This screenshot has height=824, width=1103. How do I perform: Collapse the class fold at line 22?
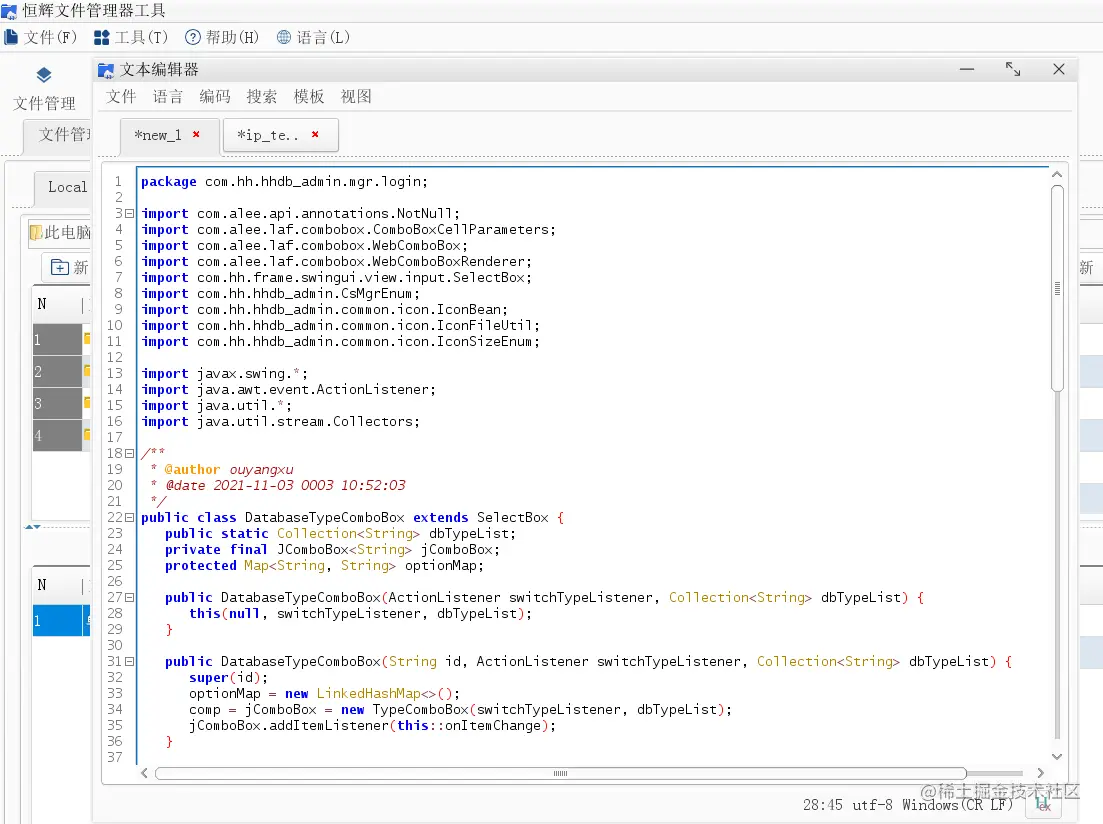click(x=129, y=517)
